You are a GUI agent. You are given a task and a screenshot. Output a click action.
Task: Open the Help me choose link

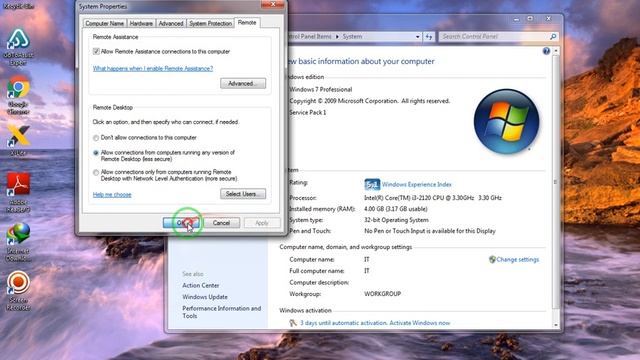(x=112, y=195)
